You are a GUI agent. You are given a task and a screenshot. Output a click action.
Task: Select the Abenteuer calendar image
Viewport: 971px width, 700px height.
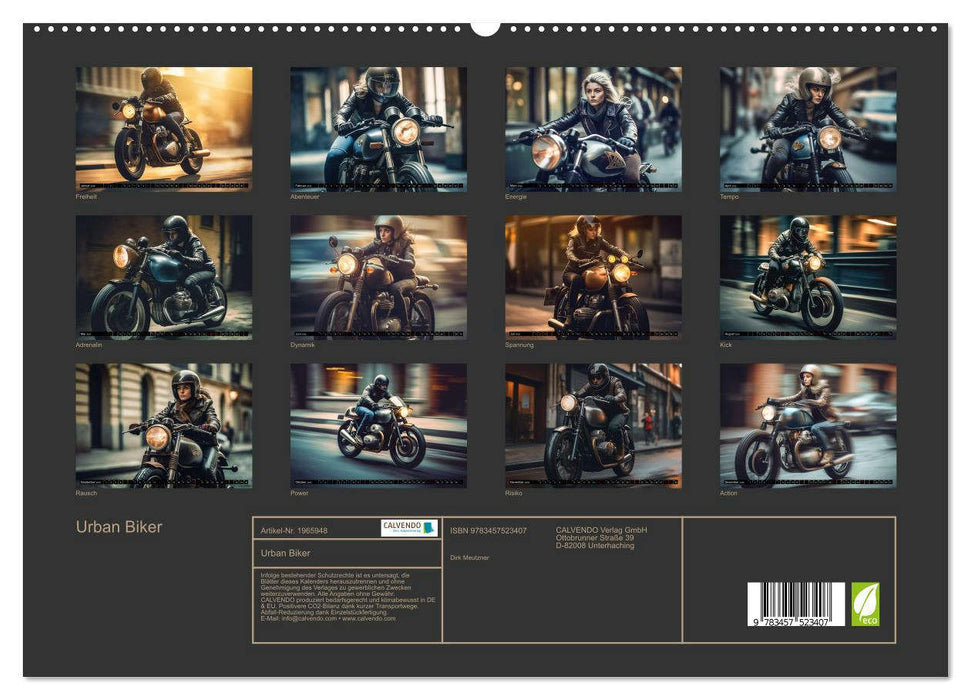click(378, 128)
